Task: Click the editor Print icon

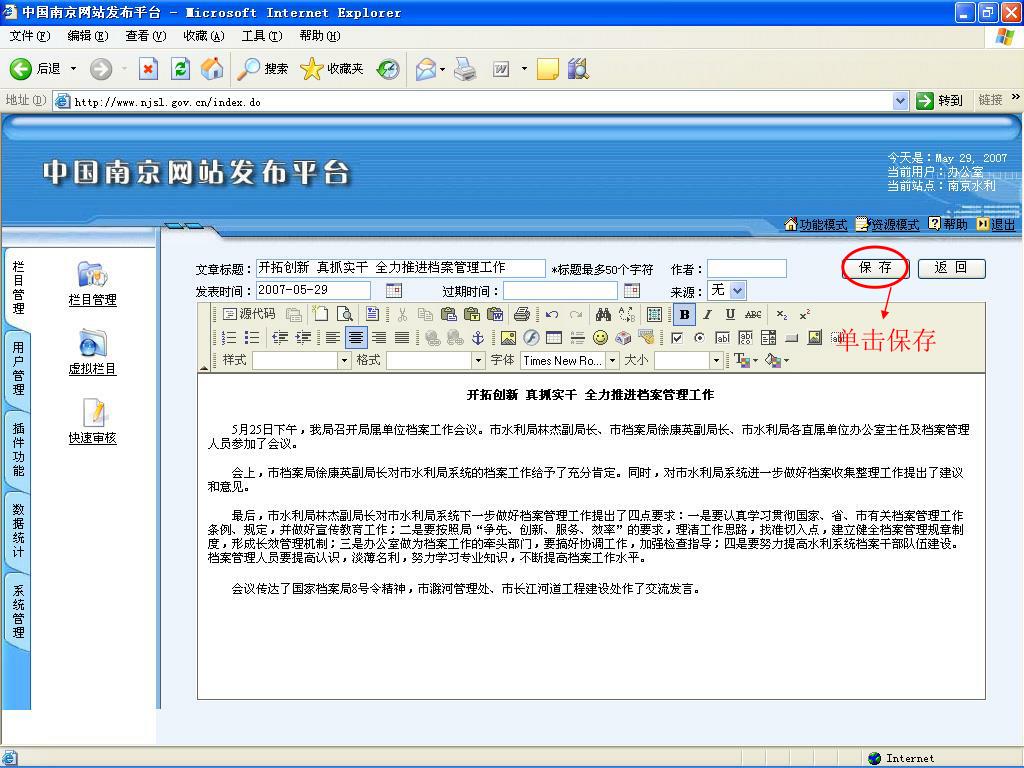Action: (522, 314)
